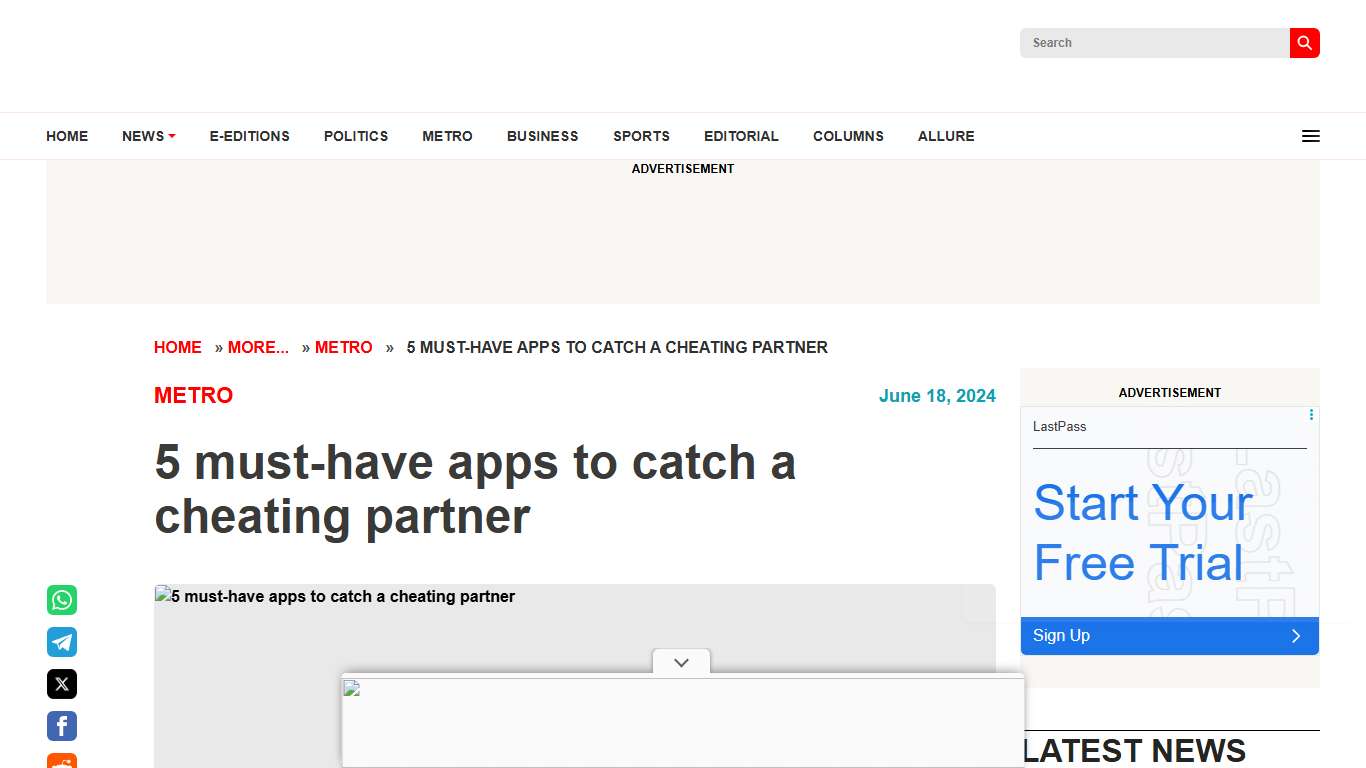Switch to the SPORTS section
The image size is (1366, 768).
click(x=641, y=136)
